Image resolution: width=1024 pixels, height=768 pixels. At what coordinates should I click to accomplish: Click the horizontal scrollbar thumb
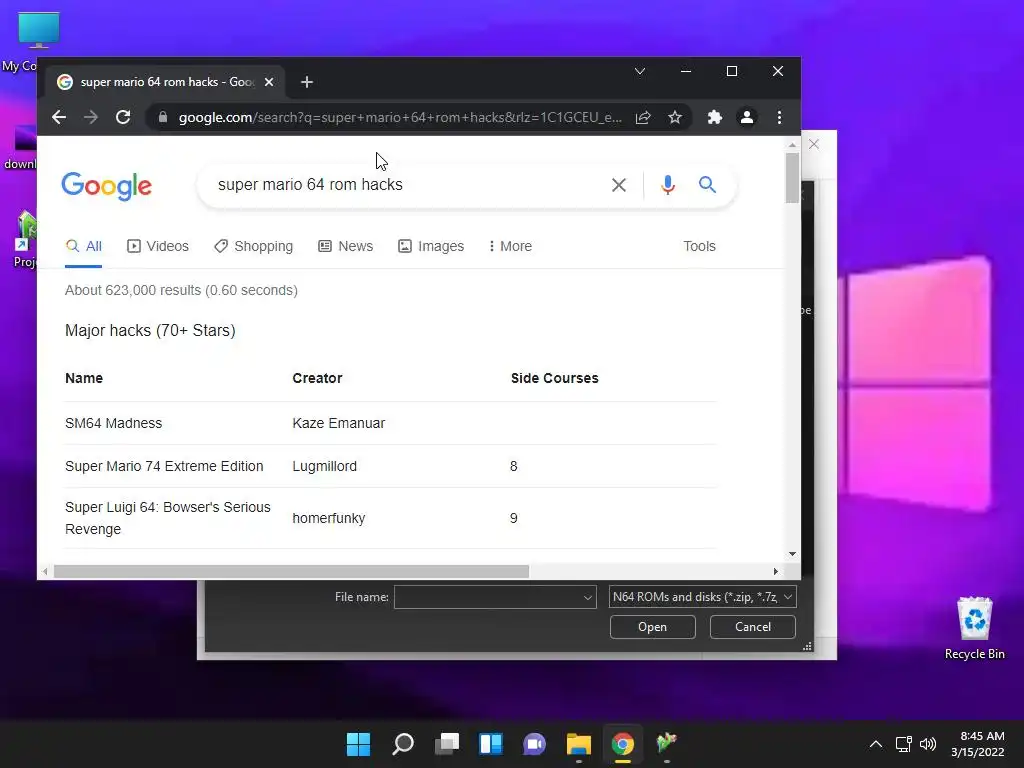[x=291, y=571]
